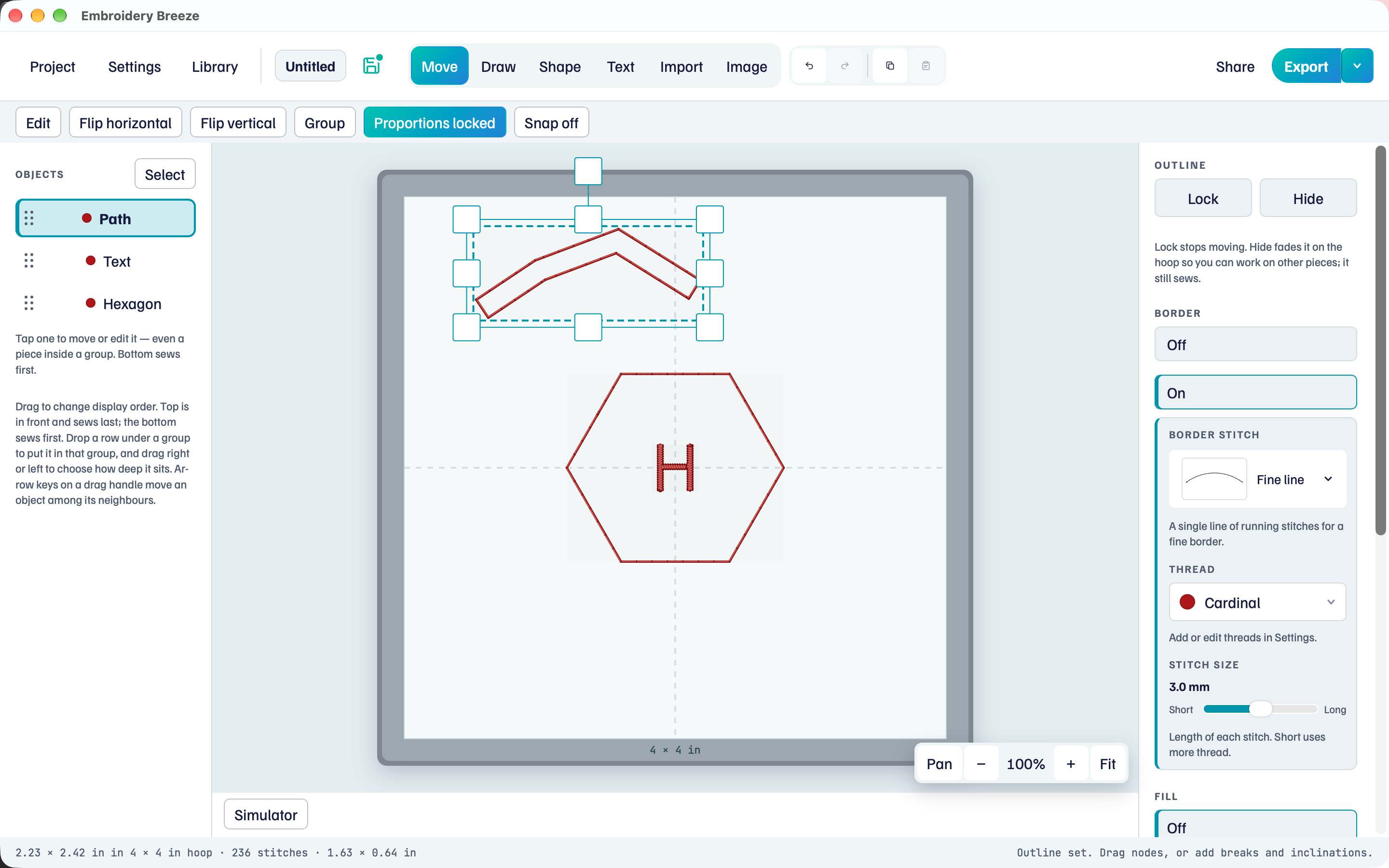Open the Export options dropdown arrow
This screenshot has width=1389, height=868.
pyautogui.click(x=1358, y=66)
